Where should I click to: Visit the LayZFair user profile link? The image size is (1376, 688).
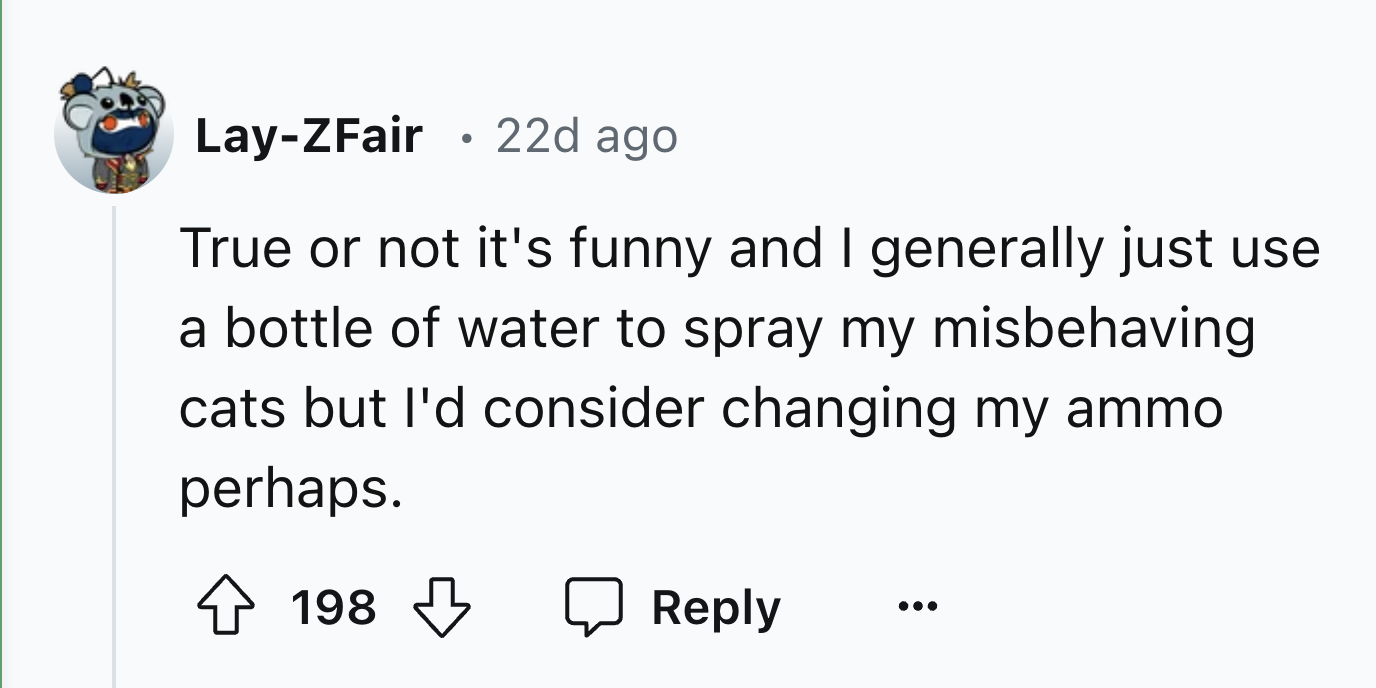(308, 136)
